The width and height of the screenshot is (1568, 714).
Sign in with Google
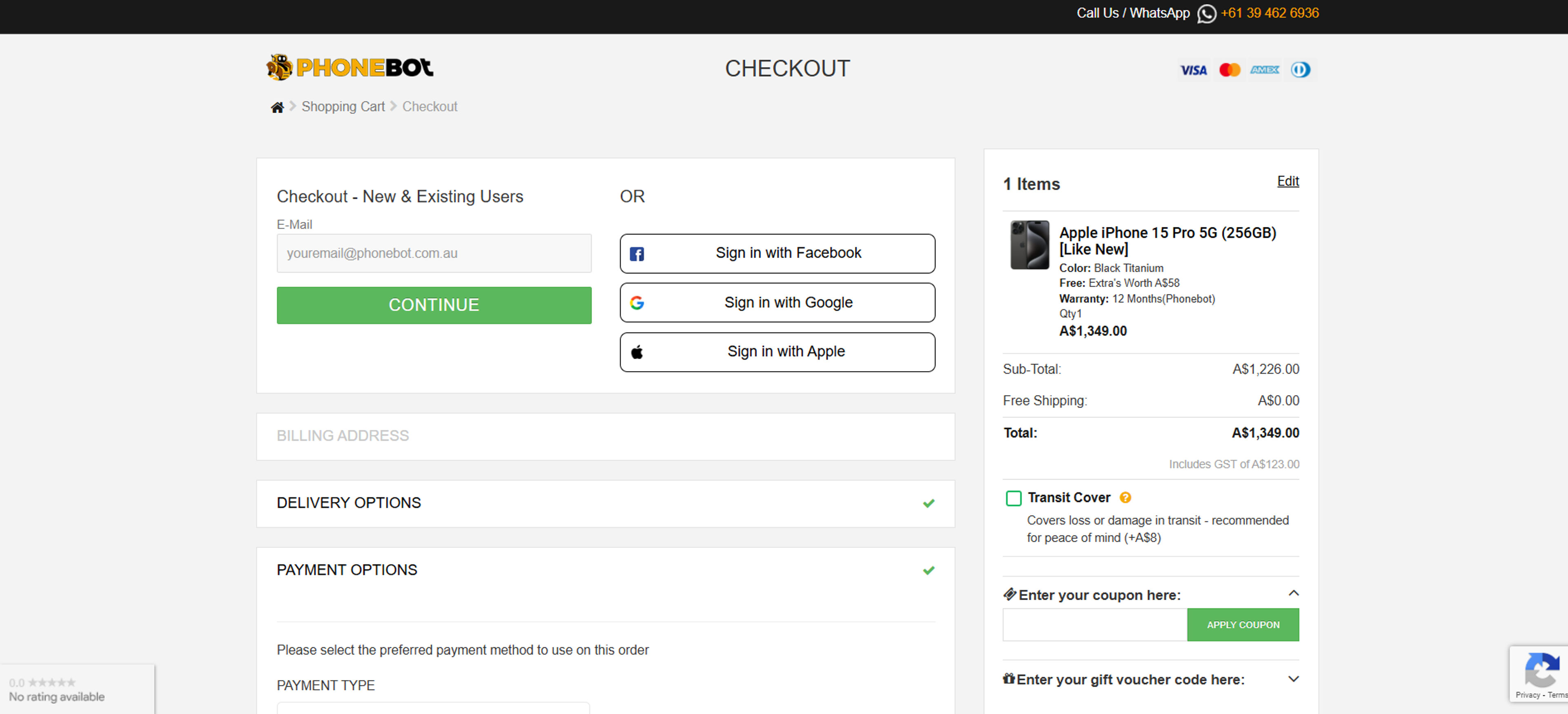click(777, 303)
